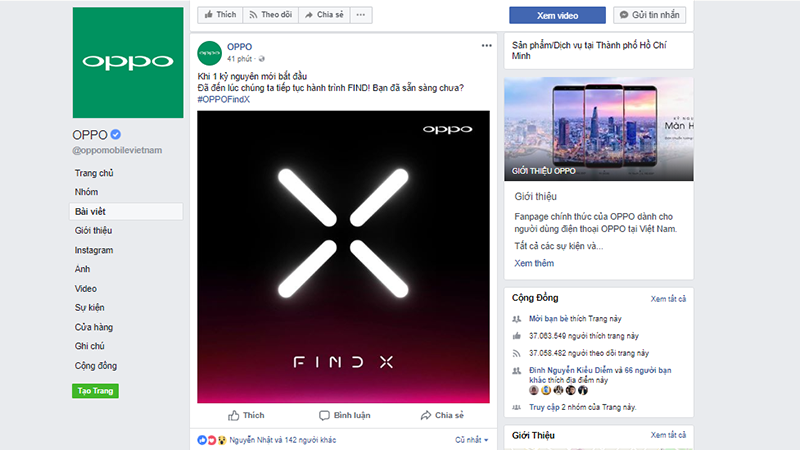The height and width of the screenshot is (450, 800).
Task: Open the Cũ nhất comment sort dropdown
Action: [x=472, y=440]
